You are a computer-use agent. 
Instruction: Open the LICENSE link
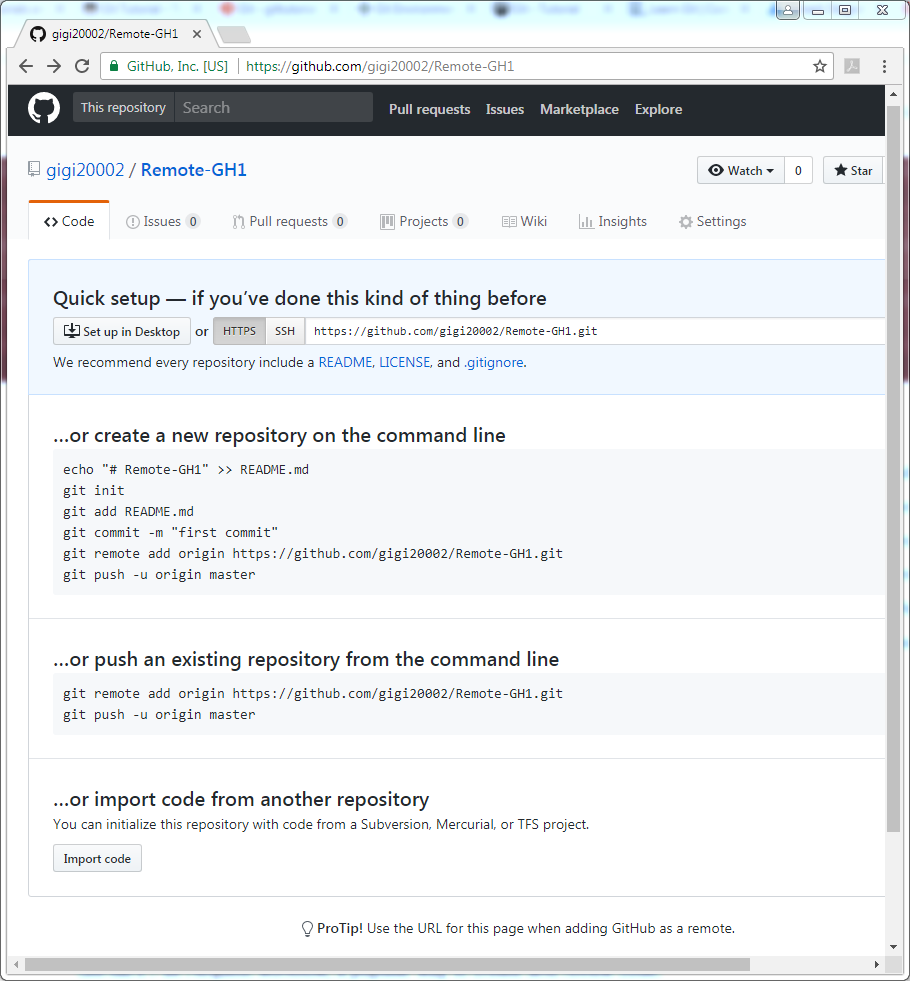pyautogui.click(x=405, y=362)
